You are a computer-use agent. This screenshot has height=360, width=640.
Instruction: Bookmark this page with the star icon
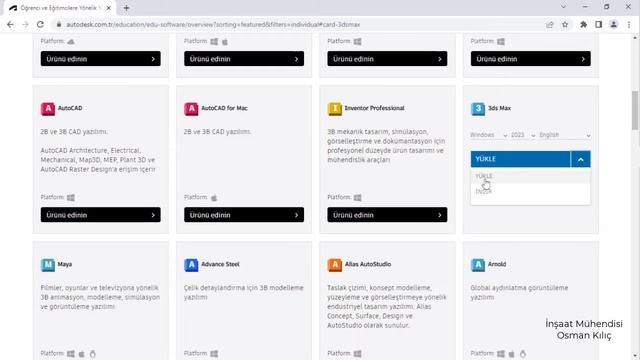pyautogui.click(x=565, y=24)
